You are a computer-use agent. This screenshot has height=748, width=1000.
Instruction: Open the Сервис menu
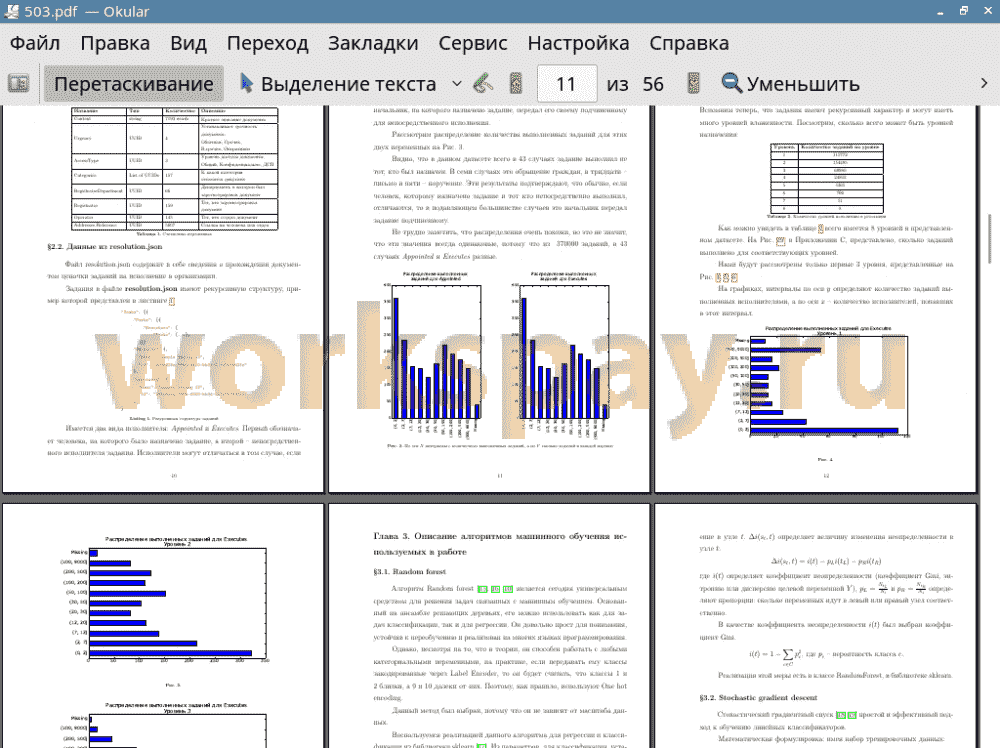(x=473, y=43)
